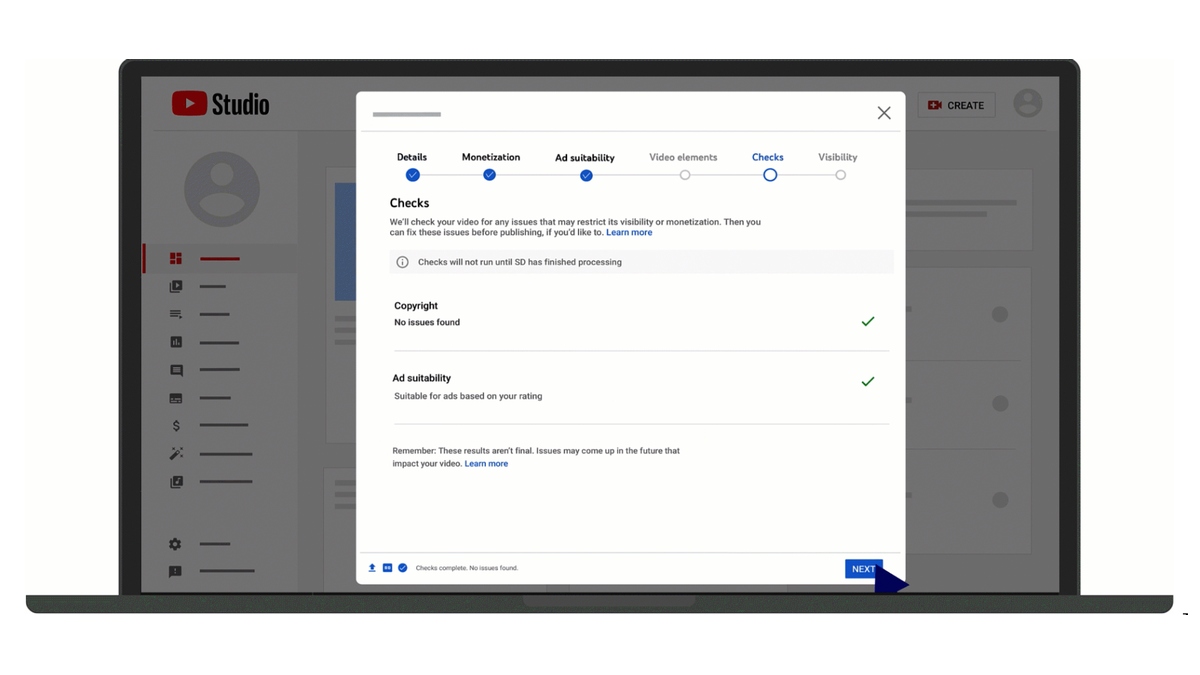Open Monetization using the dollar icon
1200x675 pixels.
point(176,425)
